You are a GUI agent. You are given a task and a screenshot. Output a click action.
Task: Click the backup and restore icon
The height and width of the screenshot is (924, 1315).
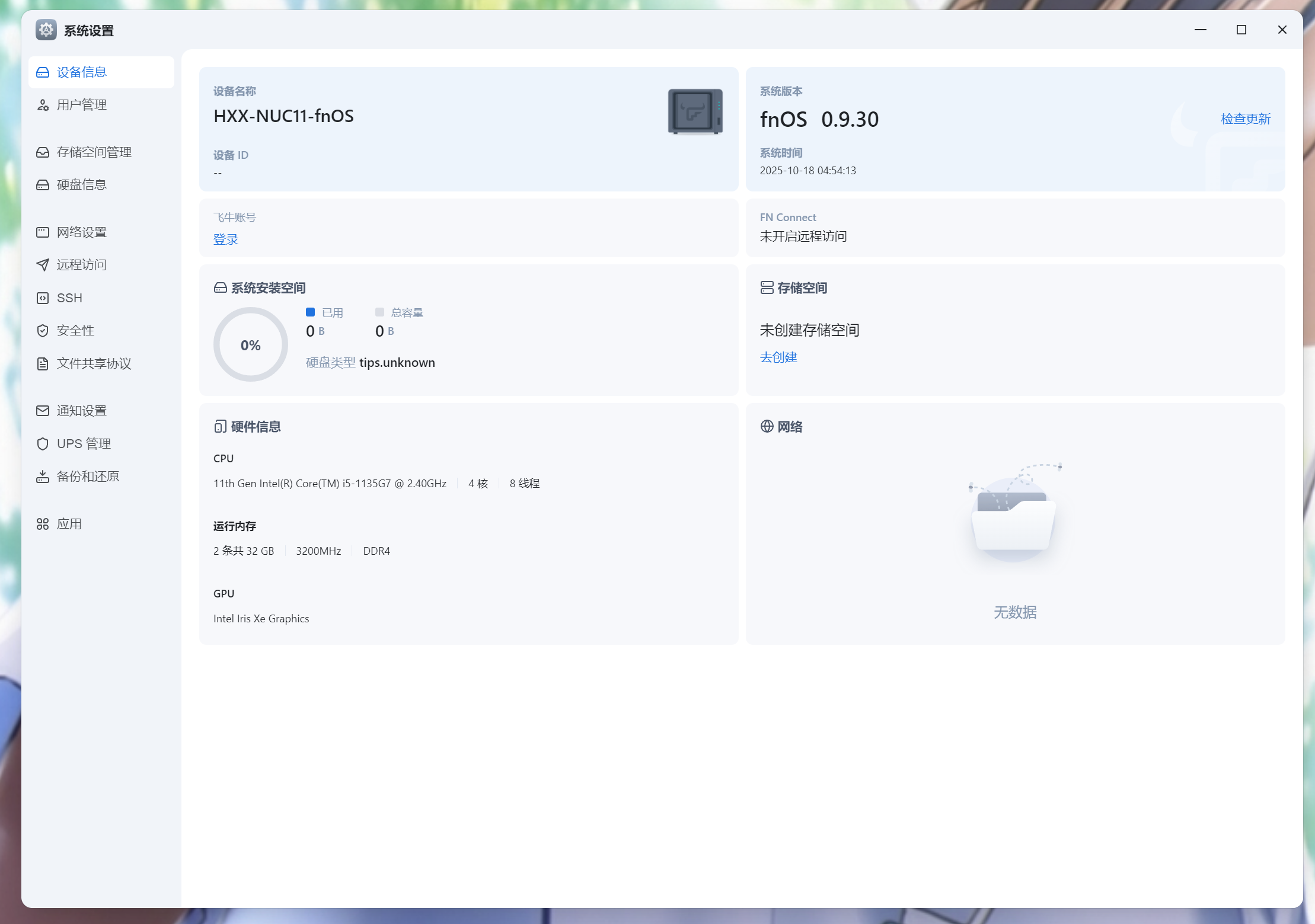point(43,477)
